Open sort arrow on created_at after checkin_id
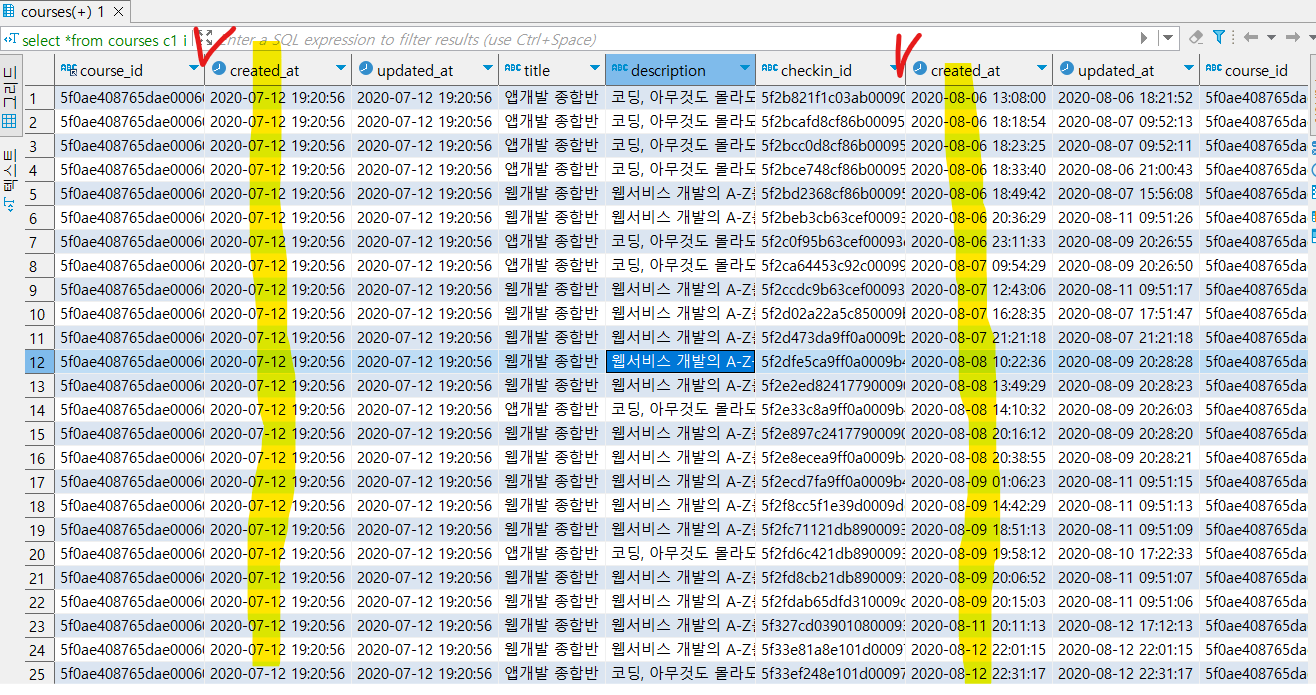The height and width of the screenshot is (695, 1316). [x=1040, y=69]
